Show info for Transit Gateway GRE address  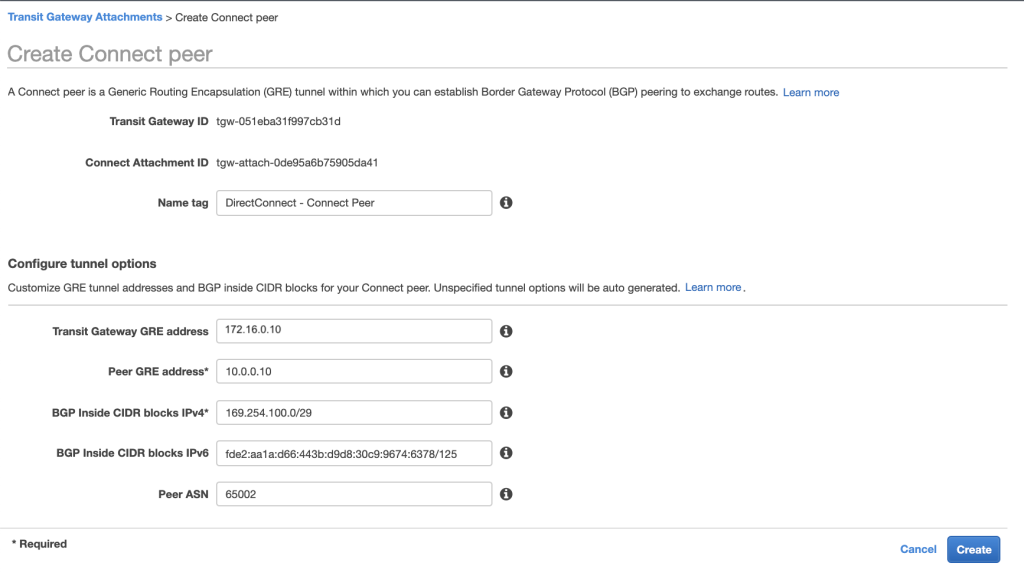tap(506, 331)
